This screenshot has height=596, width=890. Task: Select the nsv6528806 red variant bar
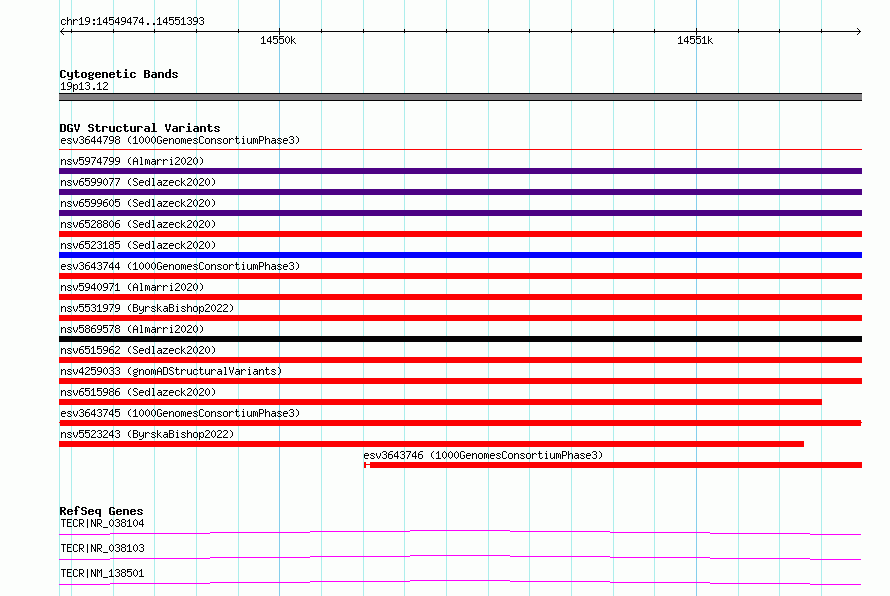pyautogui.click(x=460, y=234)
